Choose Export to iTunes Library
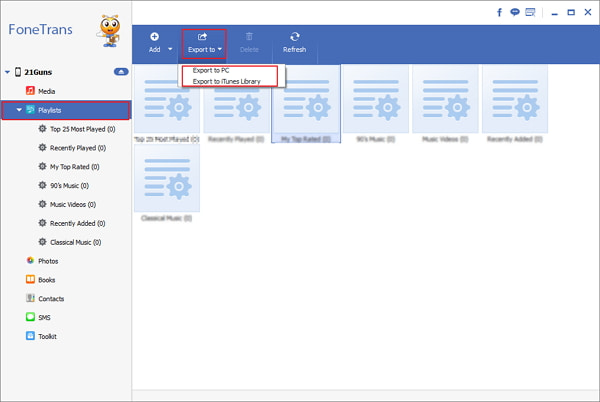The image size is (600, 402). click(x=227, y=81)
